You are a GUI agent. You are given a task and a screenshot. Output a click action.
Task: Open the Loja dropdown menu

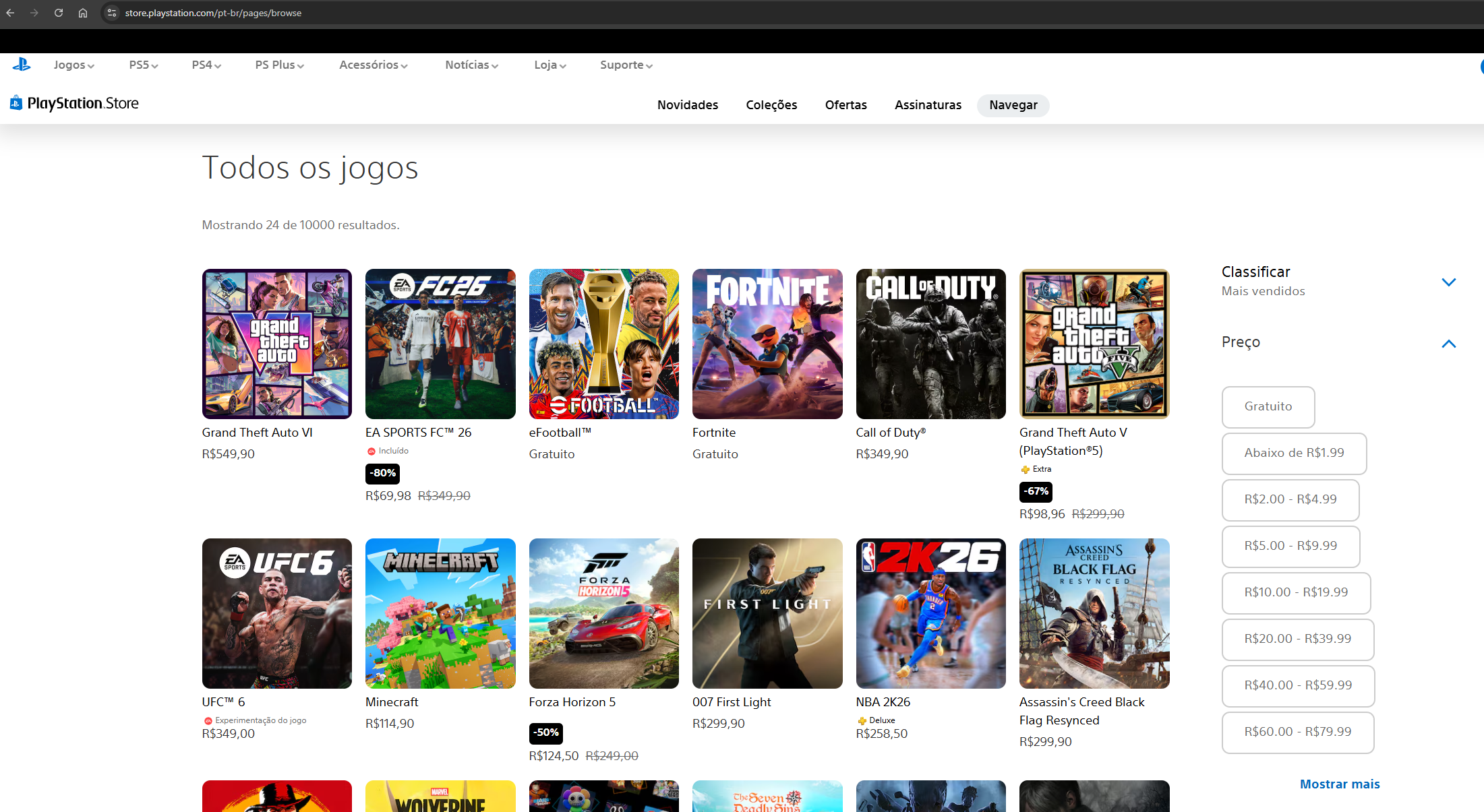550,65
